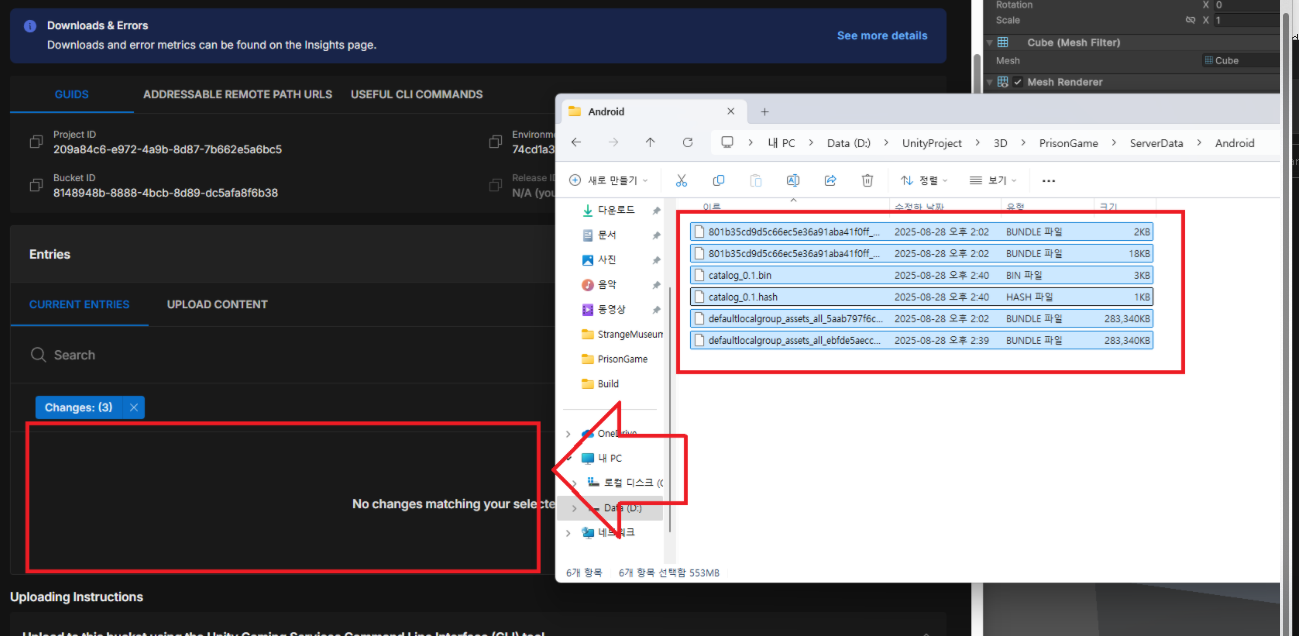Open the 새로 만들기 dropdown
Screen dimensions: 1299x636
pyautogui.click(x=608, y=180)
